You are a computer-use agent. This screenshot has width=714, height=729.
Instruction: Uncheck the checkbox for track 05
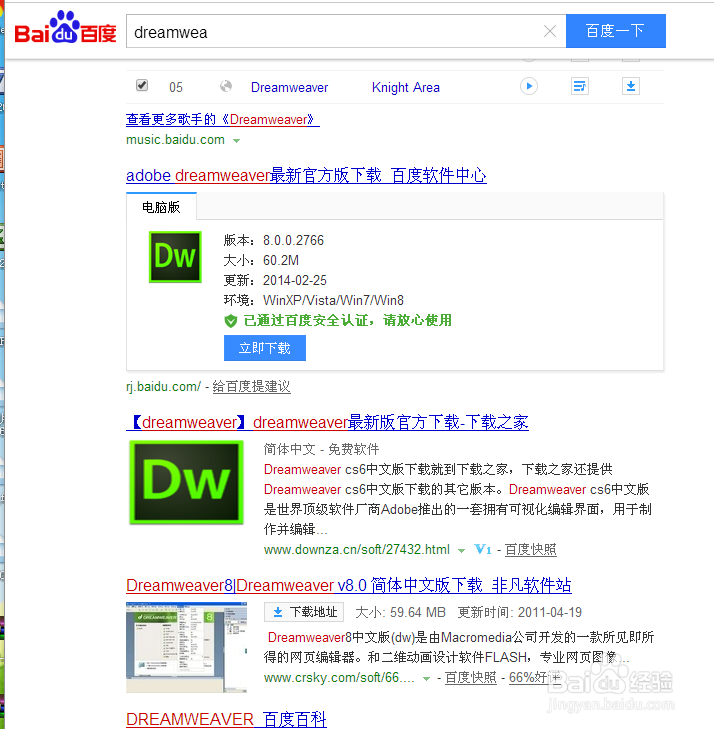coord(142,85)
